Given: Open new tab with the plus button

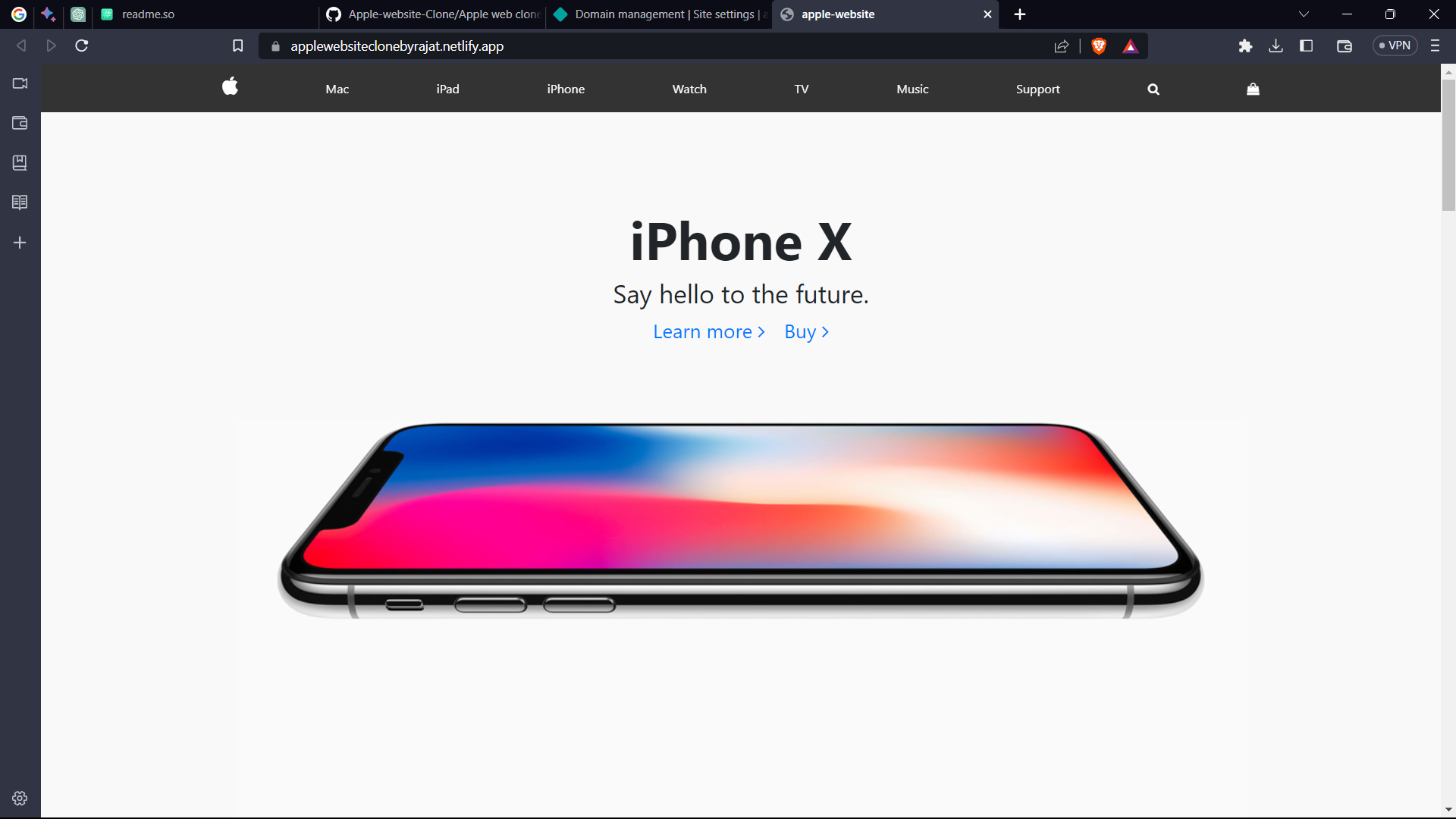Looking at the screenshot, I should (x=1021, y=14).
